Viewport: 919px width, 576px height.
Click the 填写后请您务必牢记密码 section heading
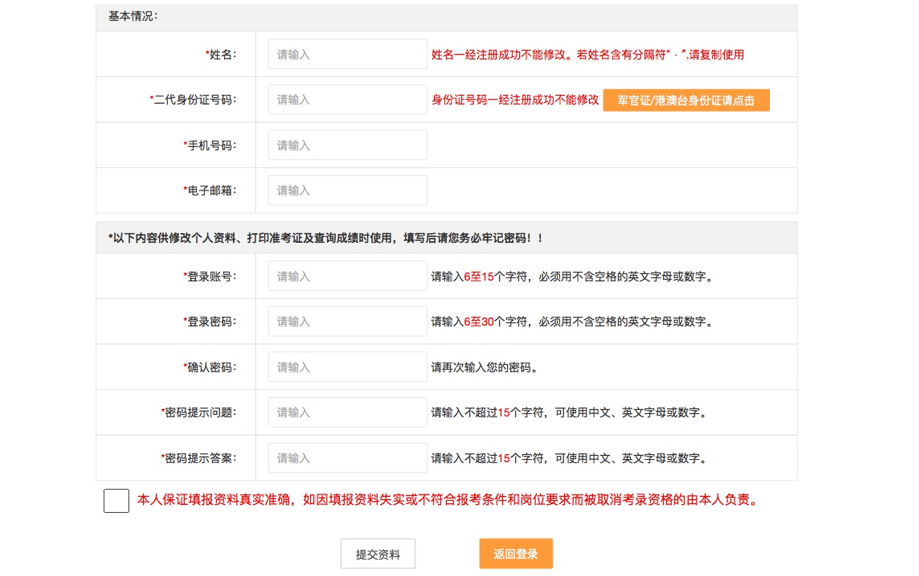325,238
